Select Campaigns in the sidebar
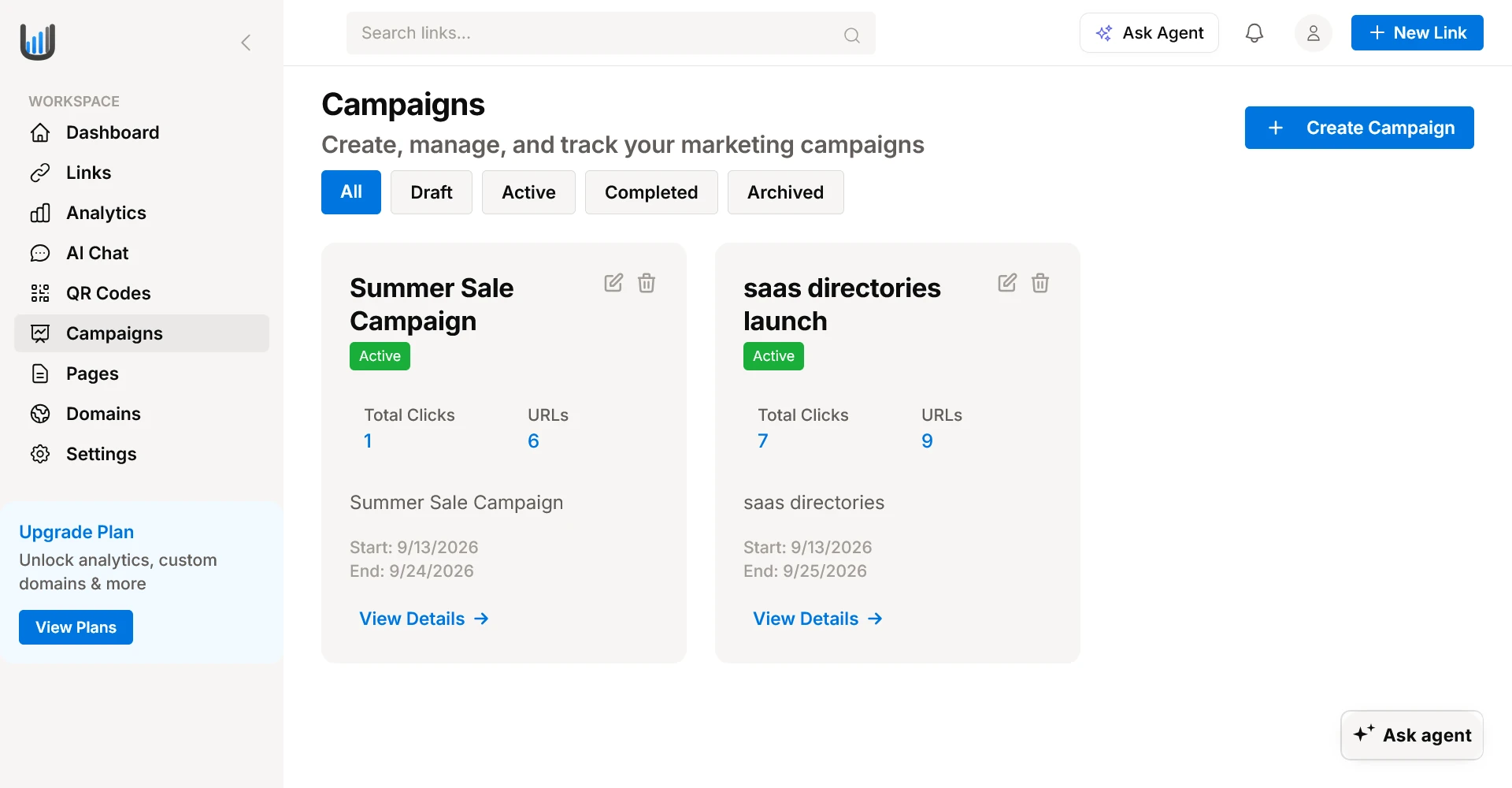1512x788 pixels. click(x=142, y=333)
